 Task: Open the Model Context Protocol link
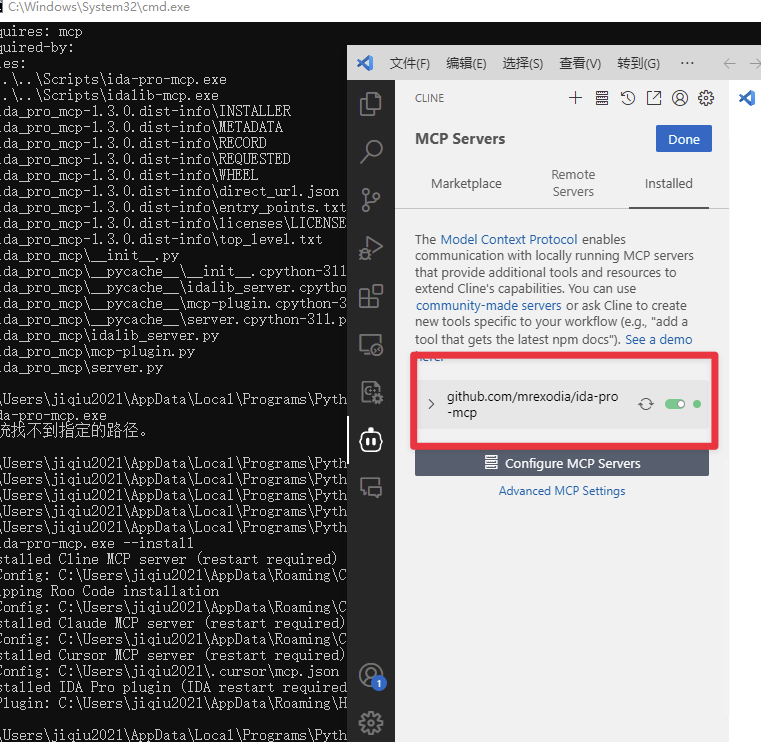pyautogui.click(x=509, y=239)
